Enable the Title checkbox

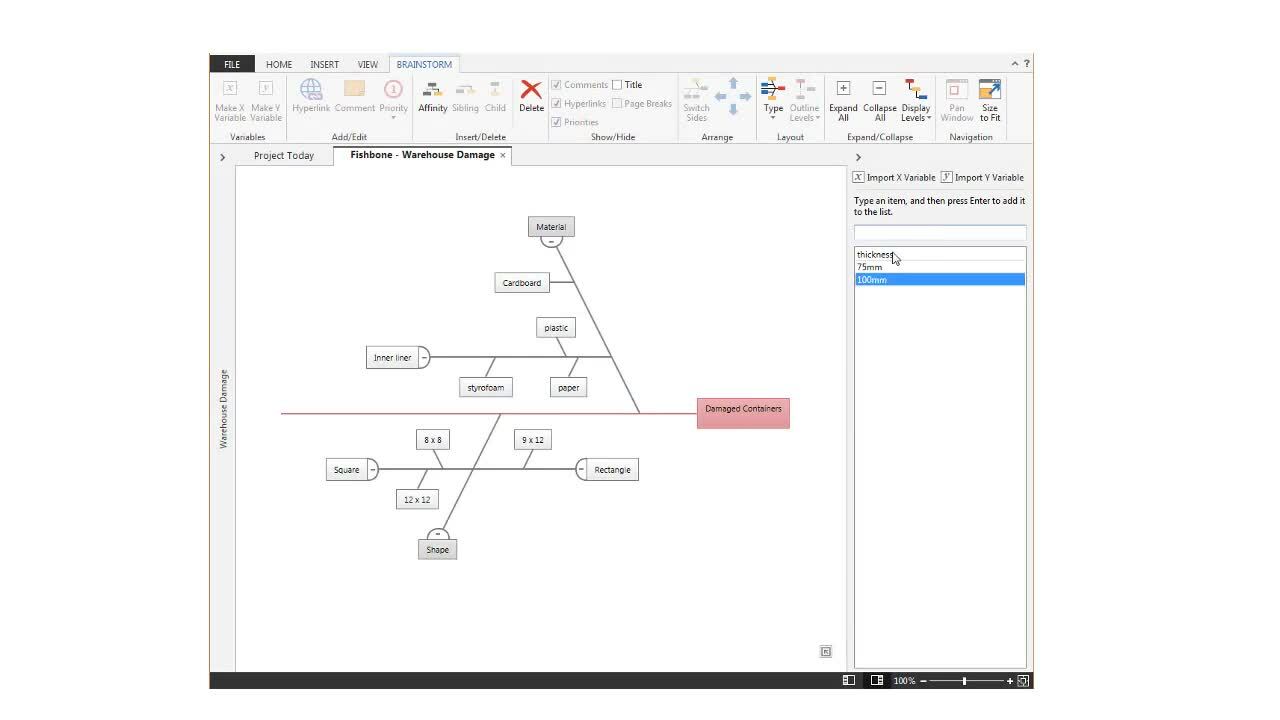617,85
